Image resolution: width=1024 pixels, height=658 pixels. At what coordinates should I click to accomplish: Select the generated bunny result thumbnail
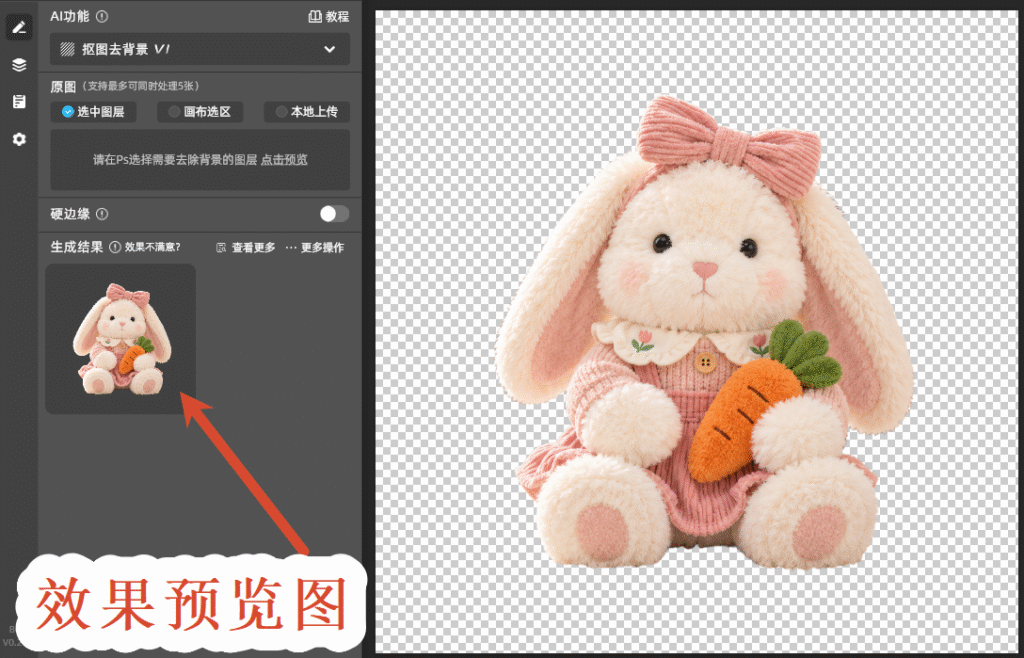120,339
